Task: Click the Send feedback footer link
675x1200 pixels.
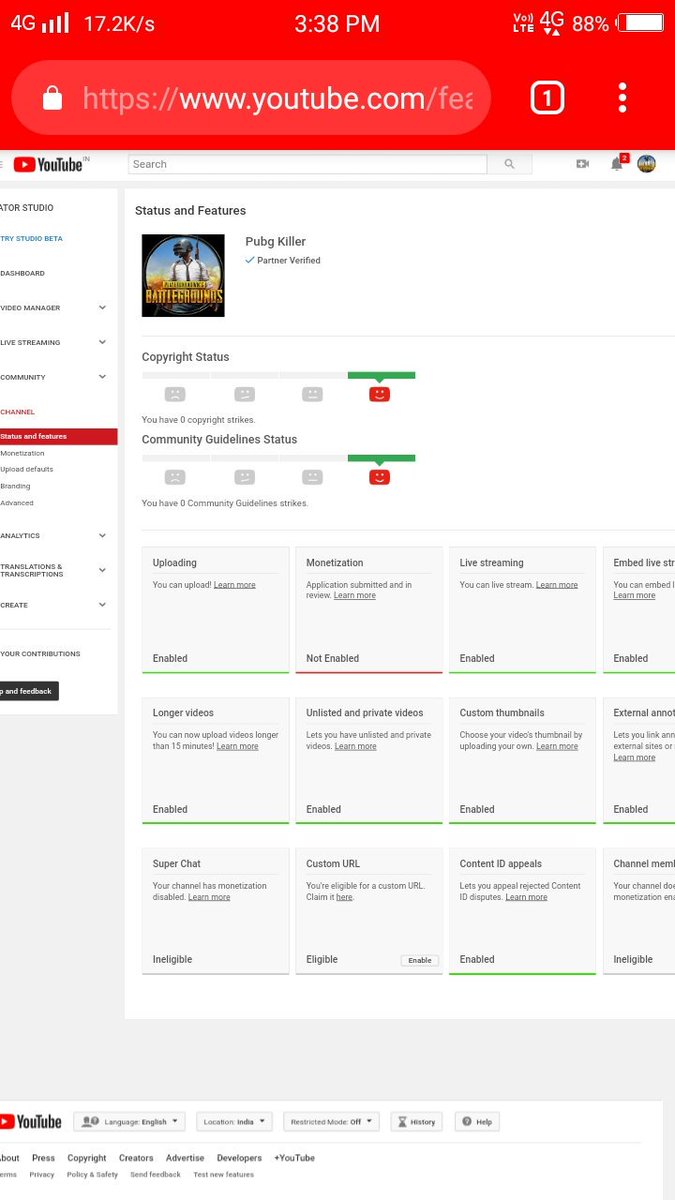Action: [156, 1175]
